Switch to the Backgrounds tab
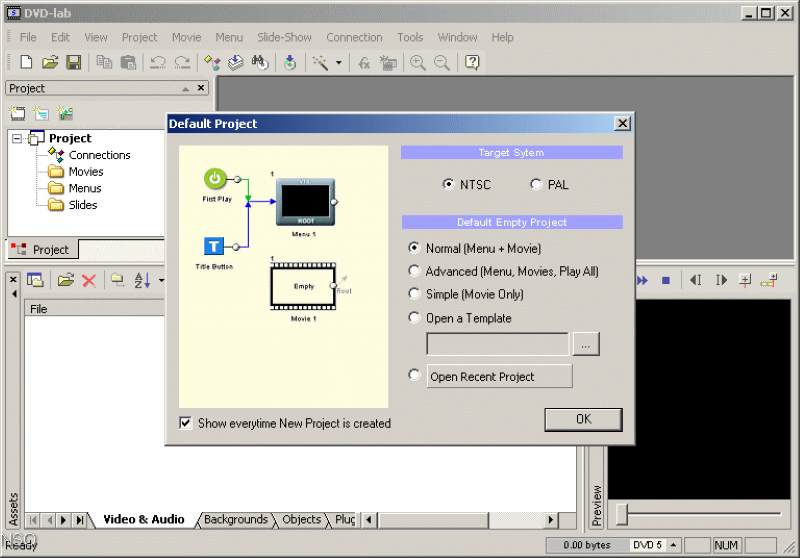Screen dimensions: 800x558 (x=236, y=519)
